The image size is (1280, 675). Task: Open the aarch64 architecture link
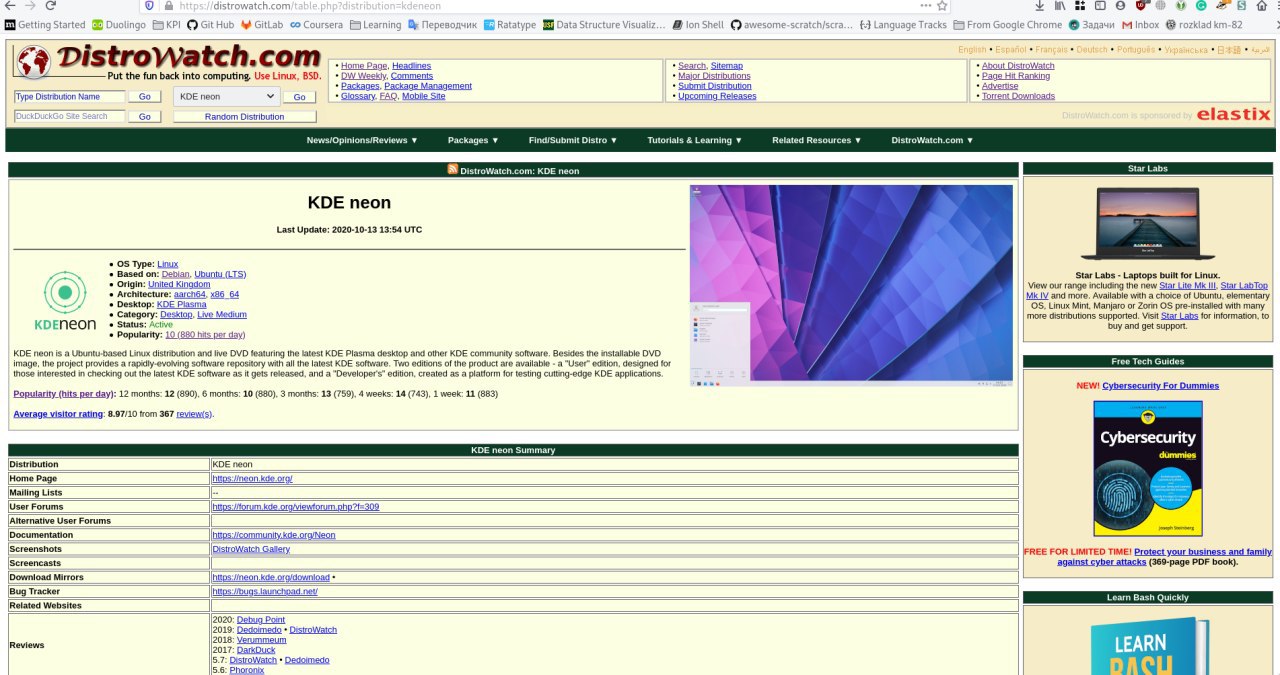tap(189, 294)
